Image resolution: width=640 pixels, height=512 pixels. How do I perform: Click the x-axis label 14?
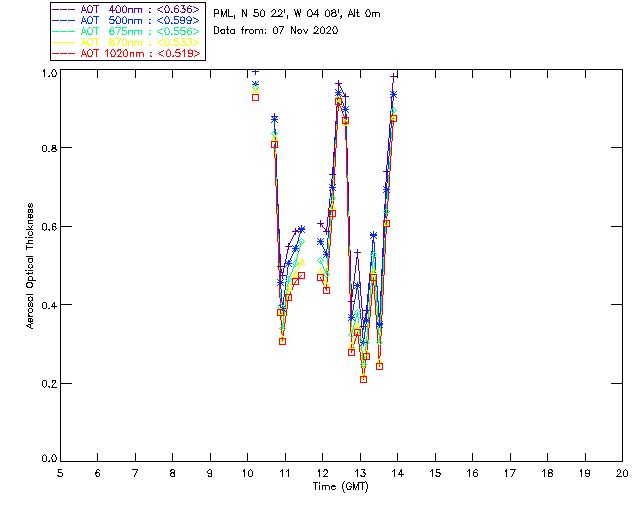398,473
